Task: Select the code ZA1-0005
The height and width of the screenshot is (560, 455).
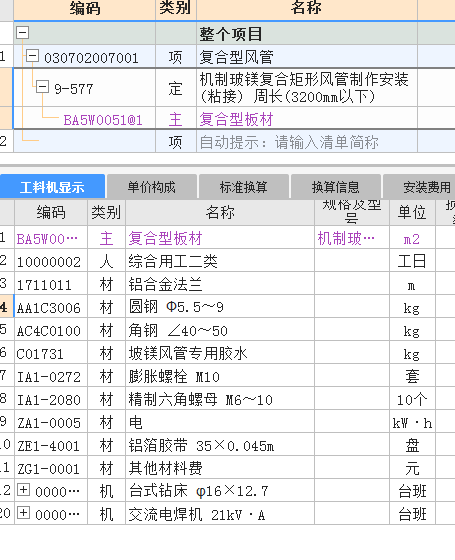Action: pos(49,423)
